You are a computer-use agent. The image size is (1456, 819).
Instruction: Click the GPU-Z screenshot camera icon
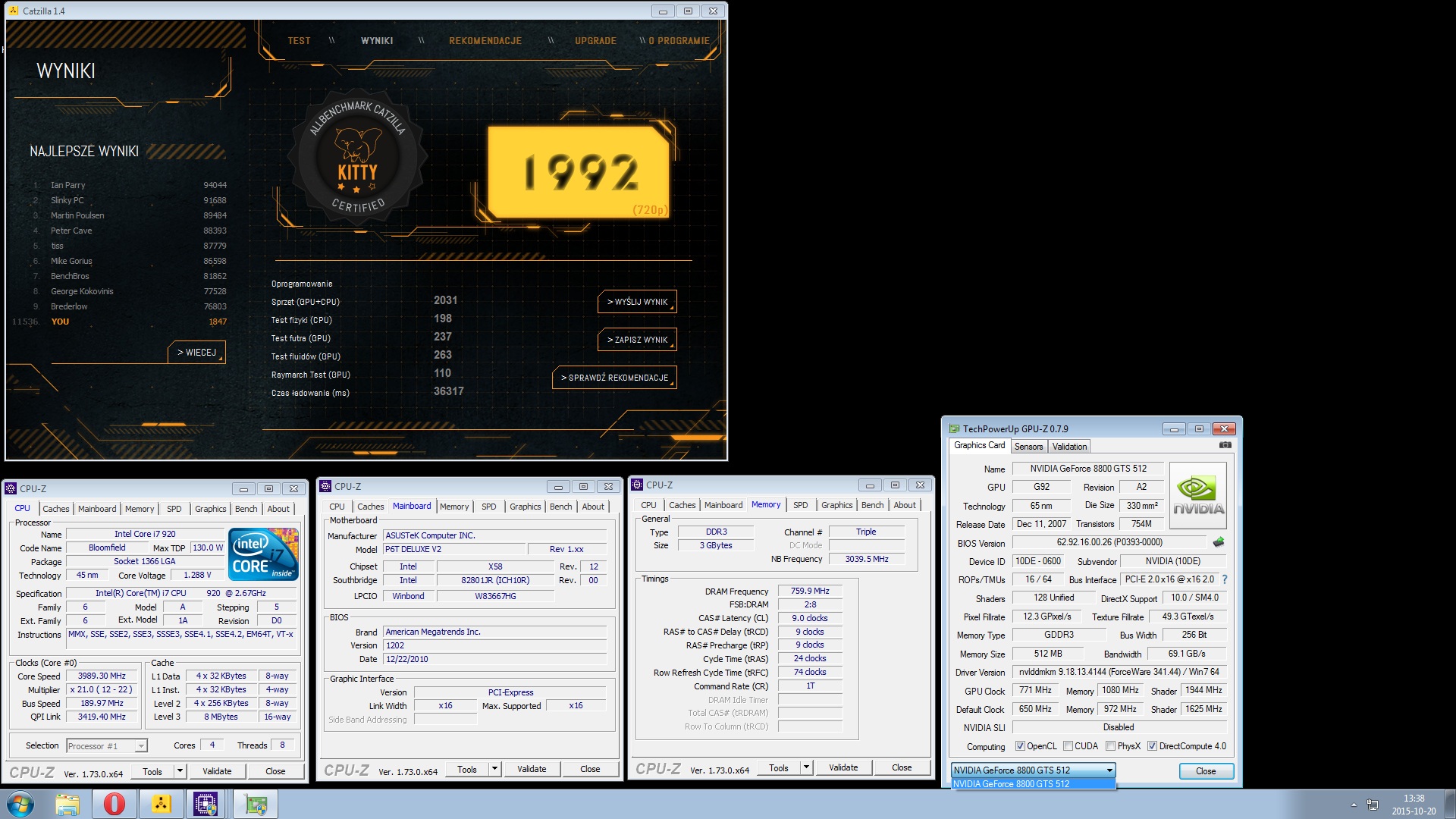tap(1225, 445)
